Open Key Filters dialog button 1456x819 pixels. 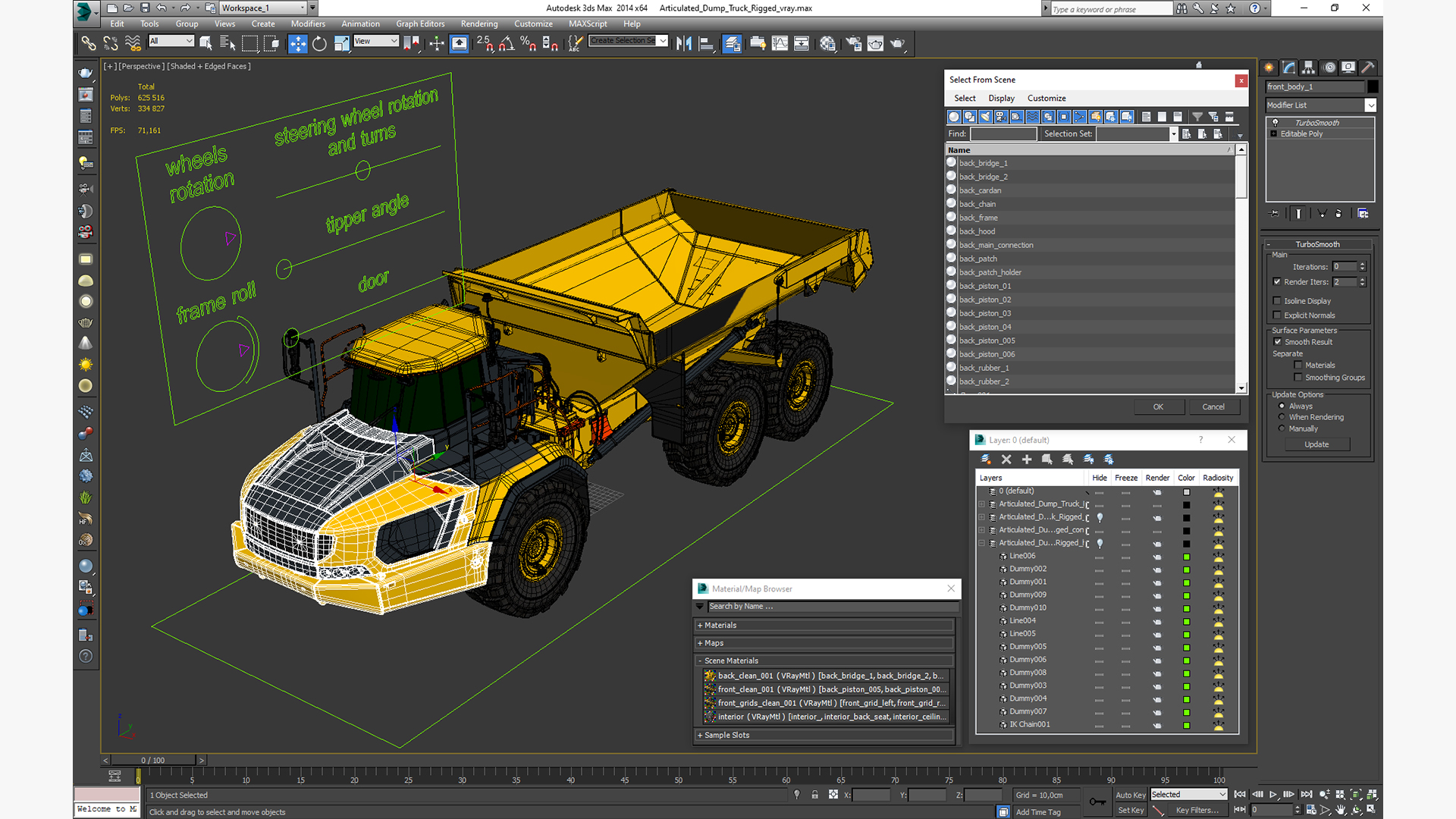pos(1197,811)
